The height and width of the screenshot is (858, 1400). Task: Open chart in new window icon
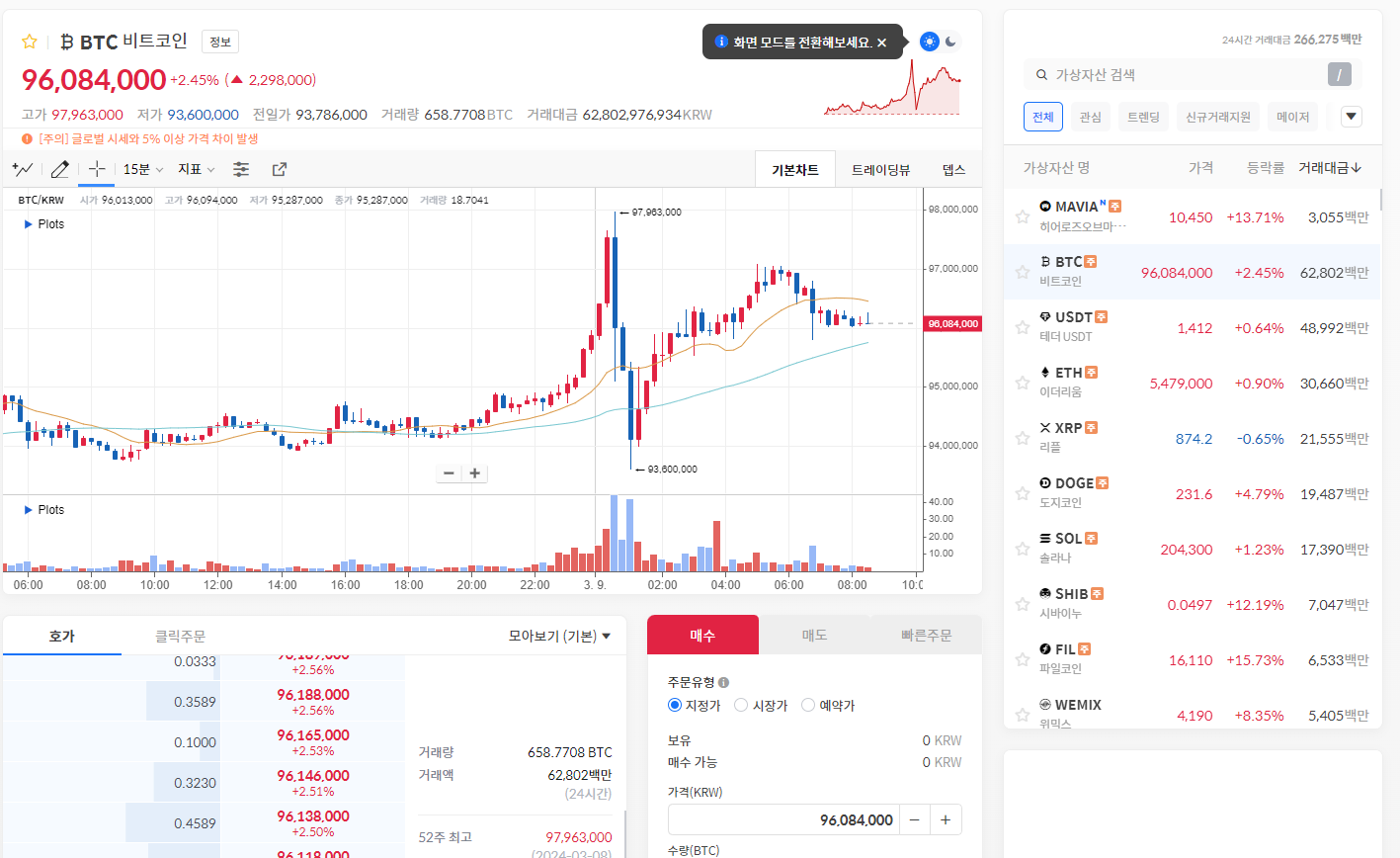pyautogui.click(x=280, y=169)
